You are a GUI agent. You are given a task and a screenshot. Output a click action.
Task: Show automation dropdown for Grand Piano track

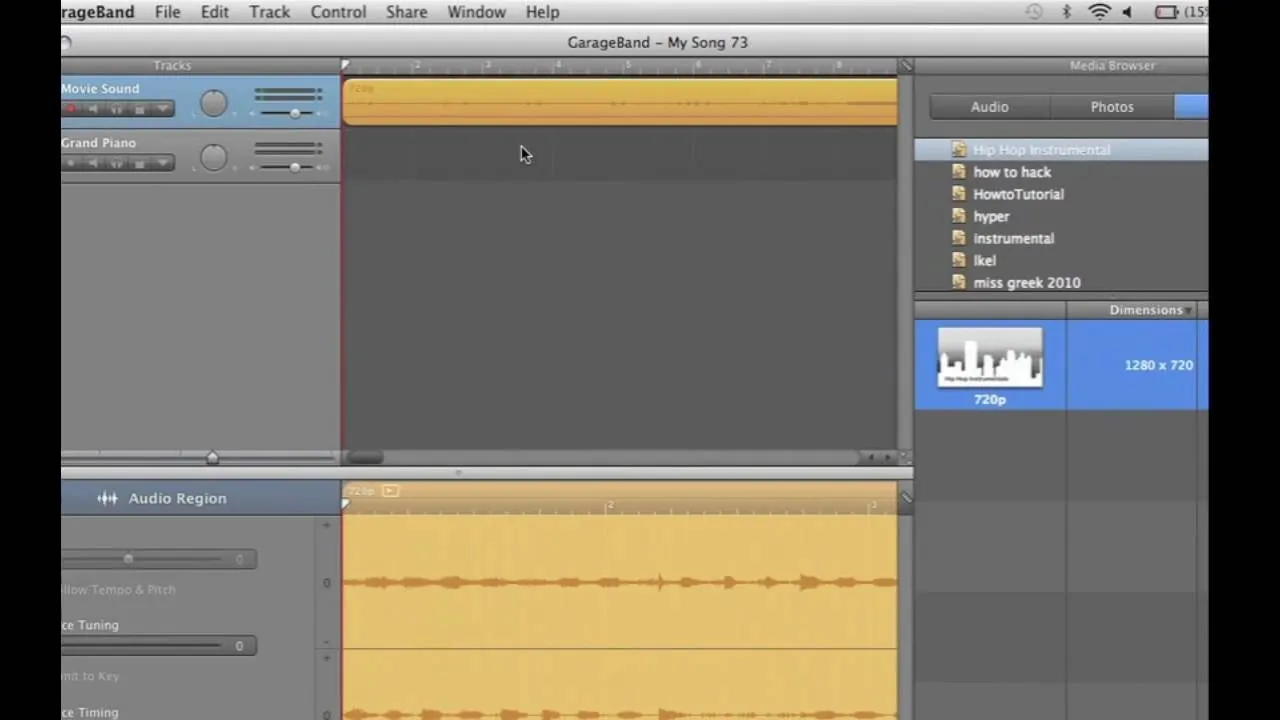[163, 163]
